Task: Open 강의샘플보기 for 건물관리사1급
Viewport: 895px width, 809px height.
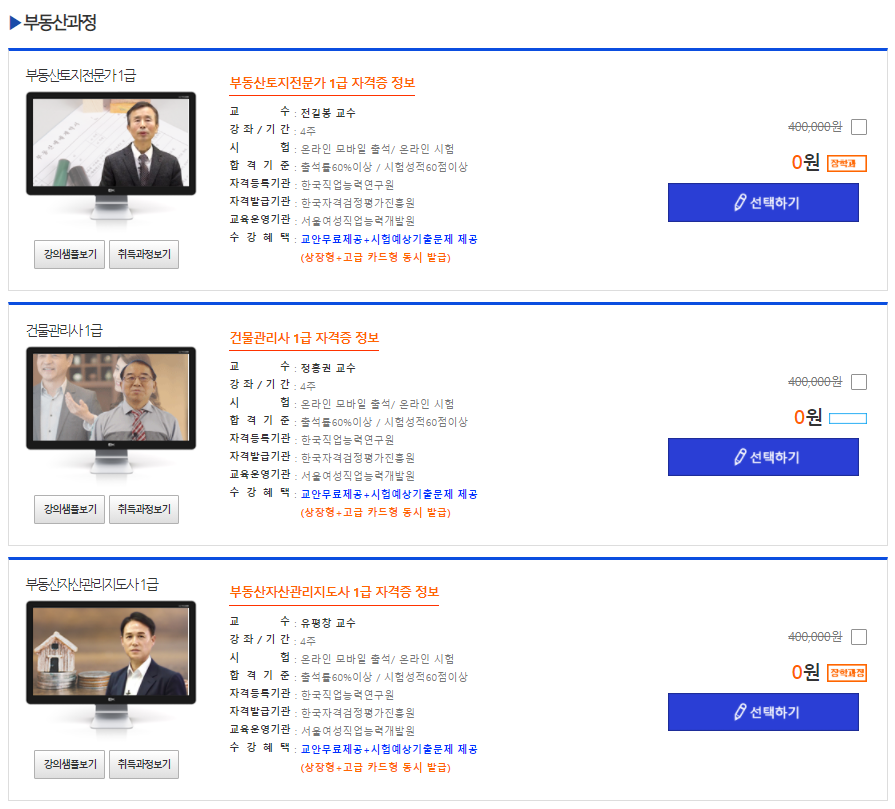Action: point(70,509)
